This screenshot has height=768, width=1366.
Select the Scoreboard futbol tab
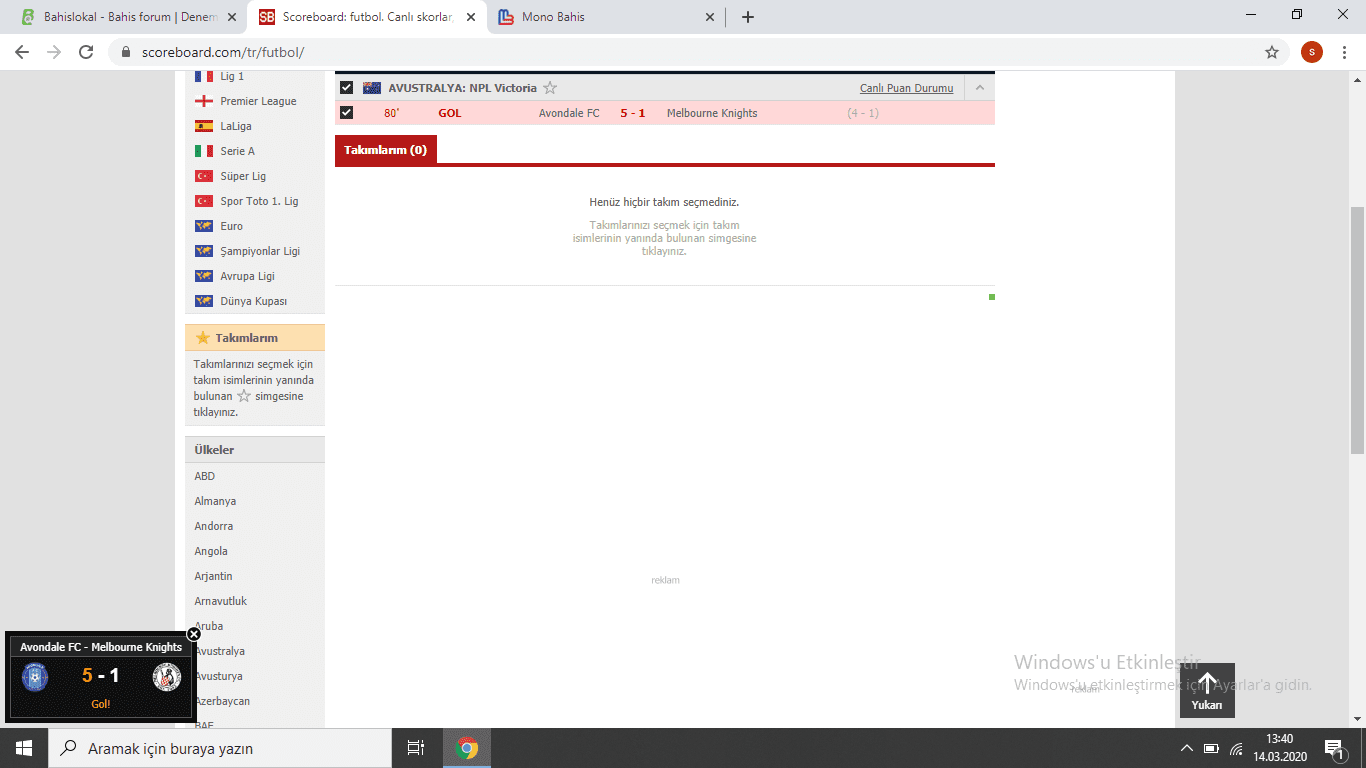(366, 17)
